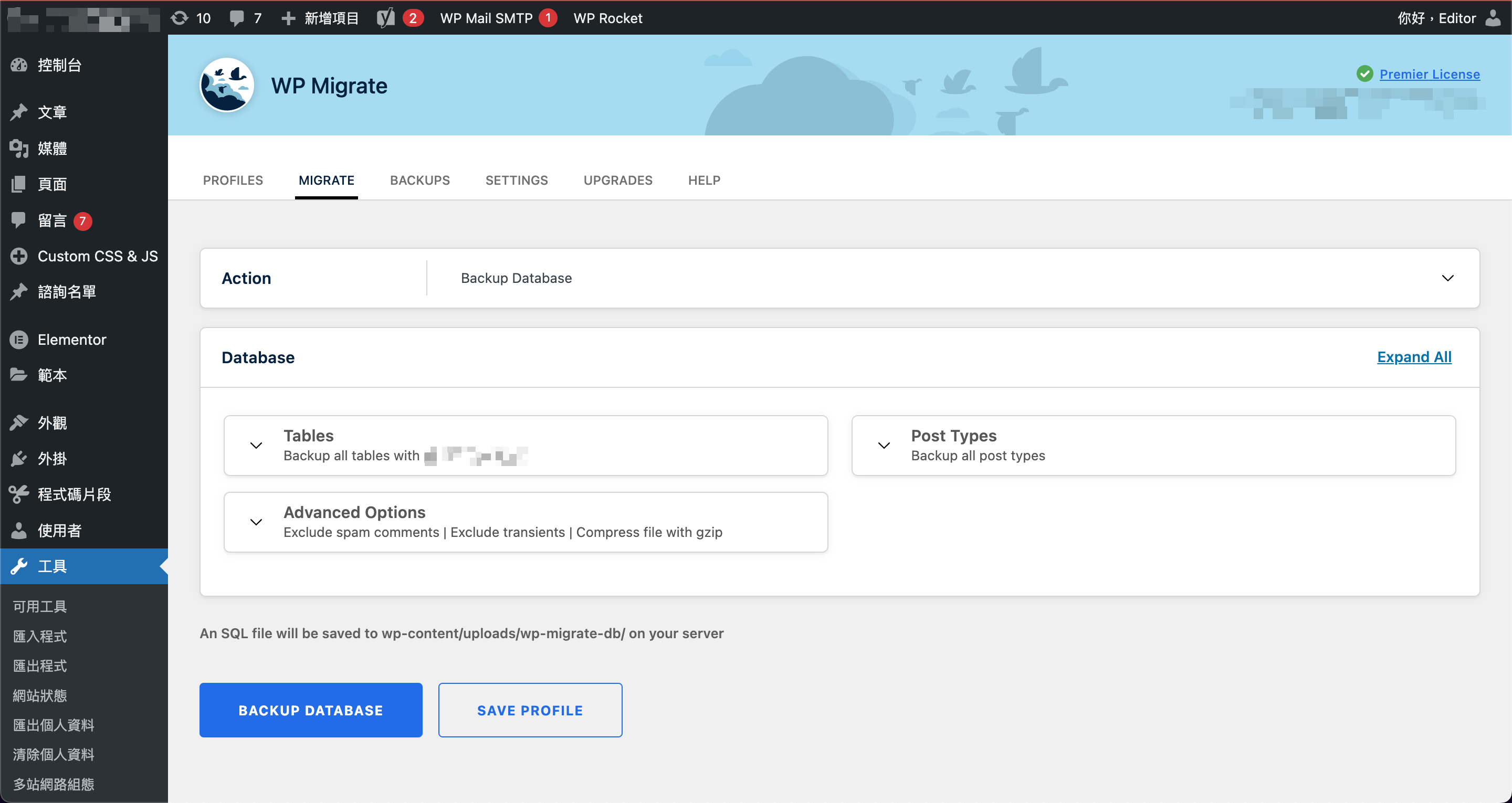The height and width of the screenshot is (803, 1512).
Task: Click the WP Migrate heading title
Action: coord(329,86)
